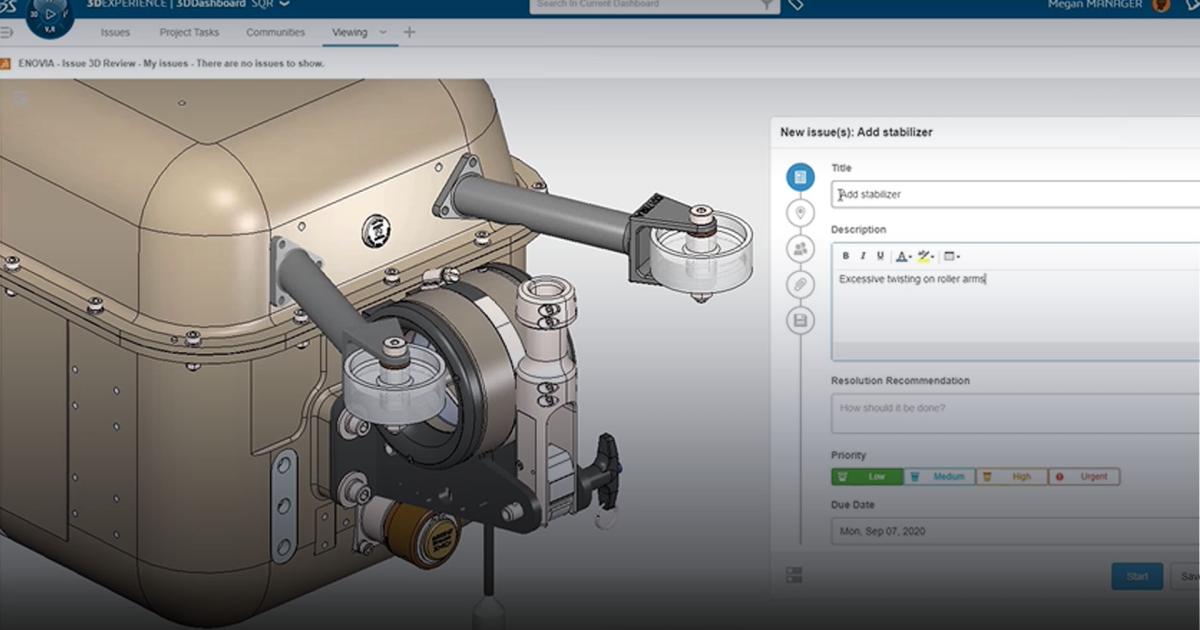Go to issue attachments paperclip step

[800, 284]
